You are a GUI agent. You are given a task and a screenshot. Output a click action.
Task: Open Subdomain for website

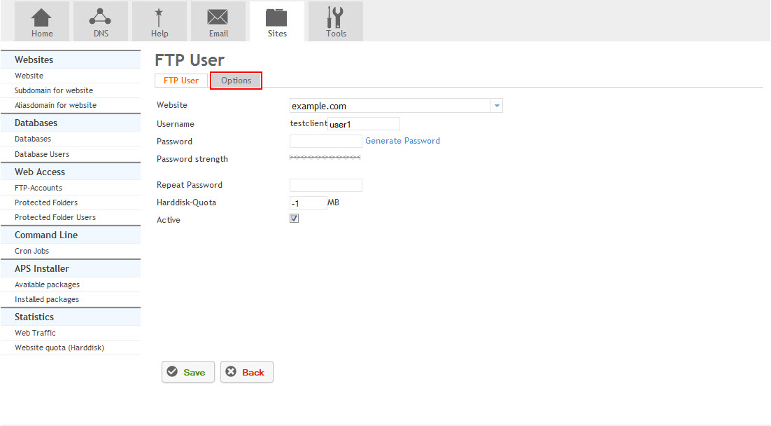[x=54, y=91]
